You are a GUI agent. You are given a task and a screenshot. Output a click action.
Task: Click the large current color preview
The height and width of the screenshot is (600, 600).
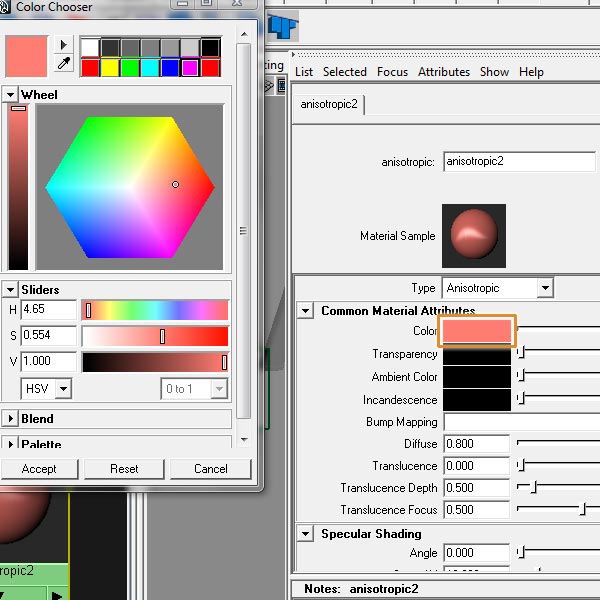pos(26,56)
